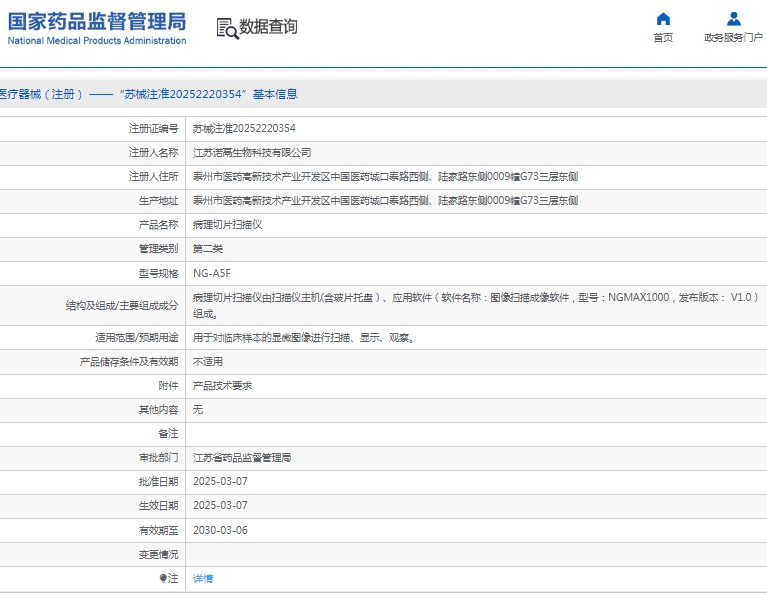Click the 生产地址 address value
Viewport: 767px width, 595px height.
point(385,201)
